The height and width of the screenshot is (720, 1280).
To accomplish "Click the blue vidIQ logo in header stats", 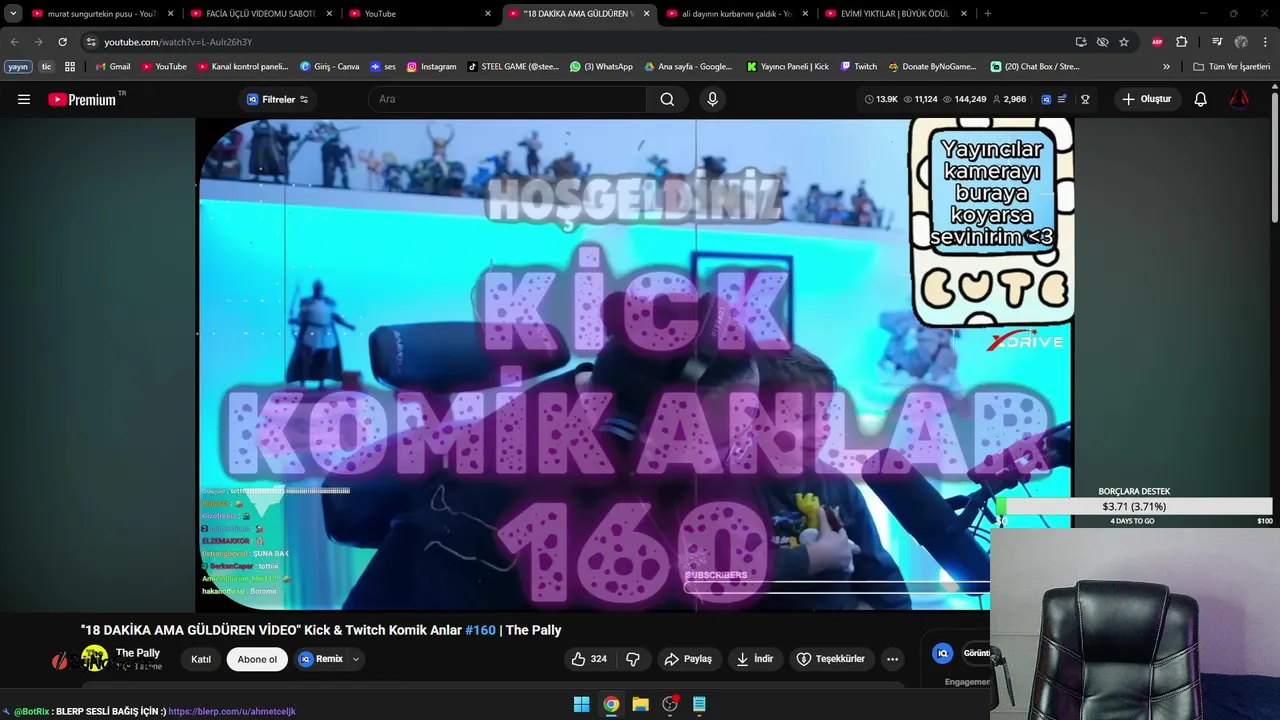I will tap(1046, 99).
